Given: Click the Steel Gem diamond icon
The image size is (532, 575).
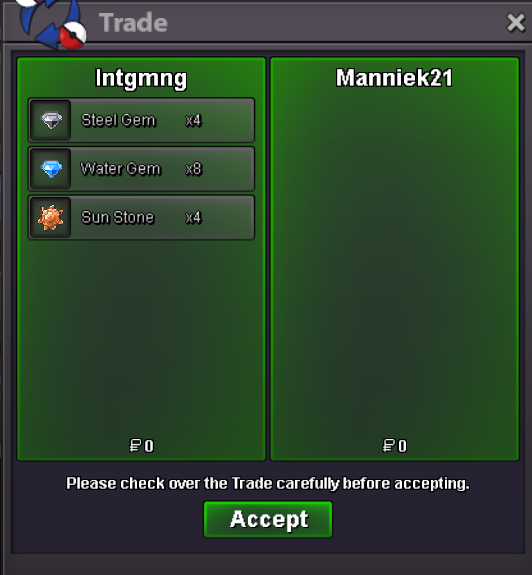Looking at the screenshot, I should pyautogui.click(x=51, y=120).
